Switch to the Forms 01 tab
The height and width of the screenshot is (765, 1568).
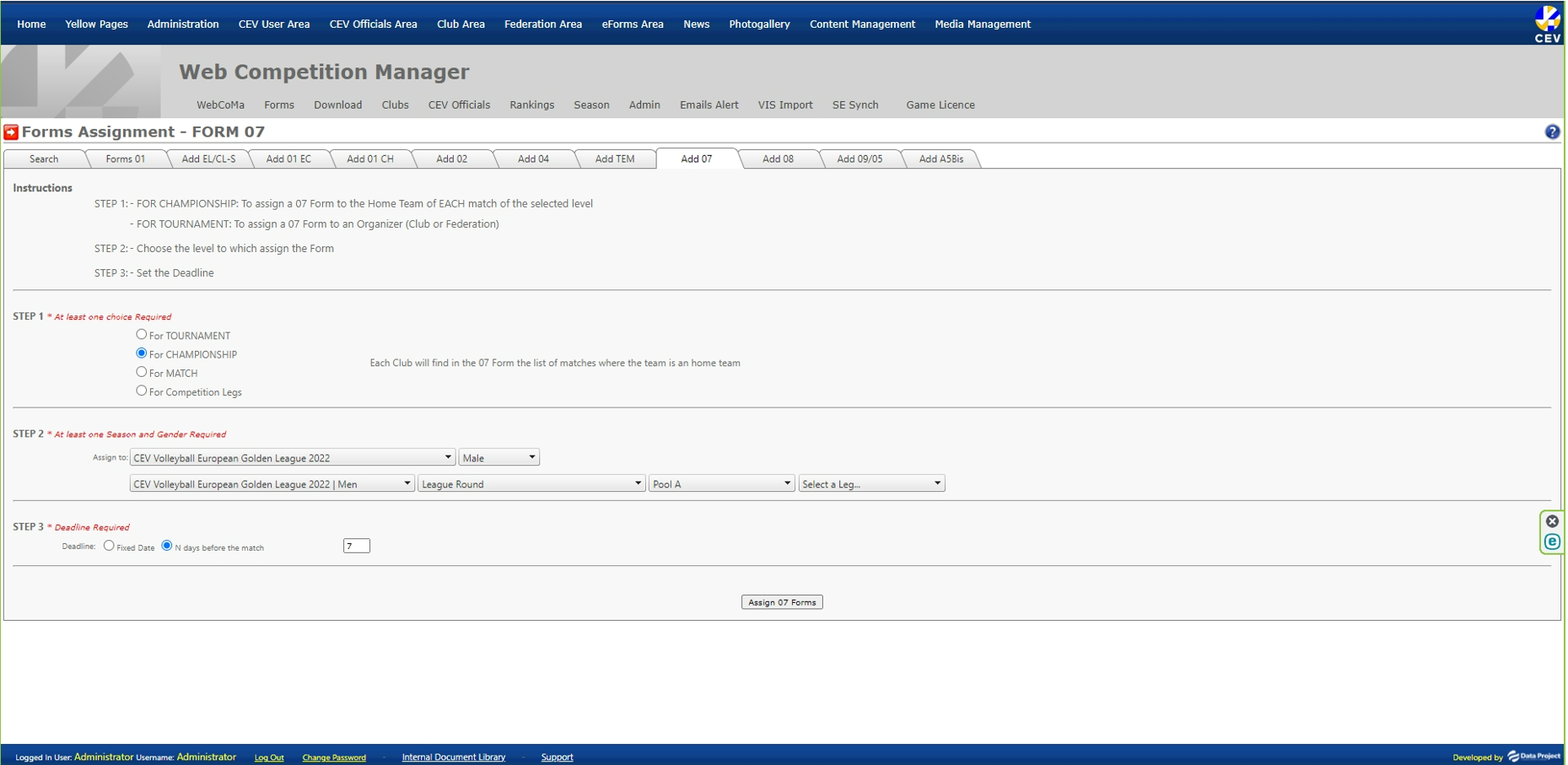[126, 159]
